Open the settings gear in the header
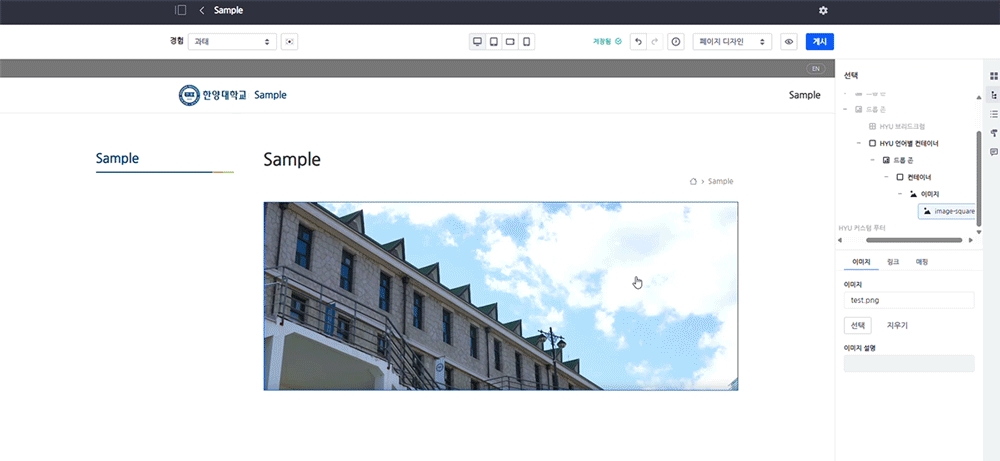The image size is (1000, 461). tap(823, 10)
